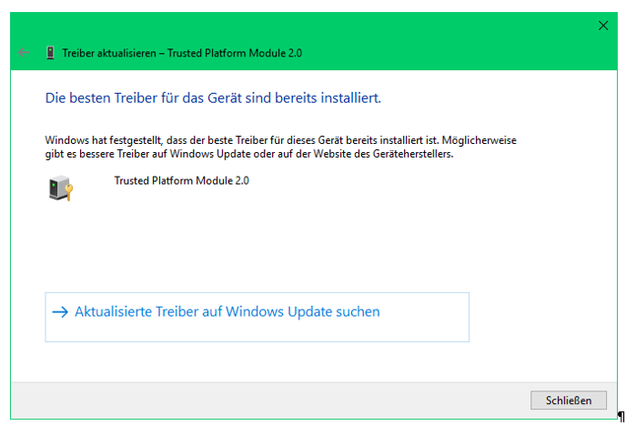Click the arrow icon before Windows Update link
The image size is (626, 427).
click(x=60, y=312)
